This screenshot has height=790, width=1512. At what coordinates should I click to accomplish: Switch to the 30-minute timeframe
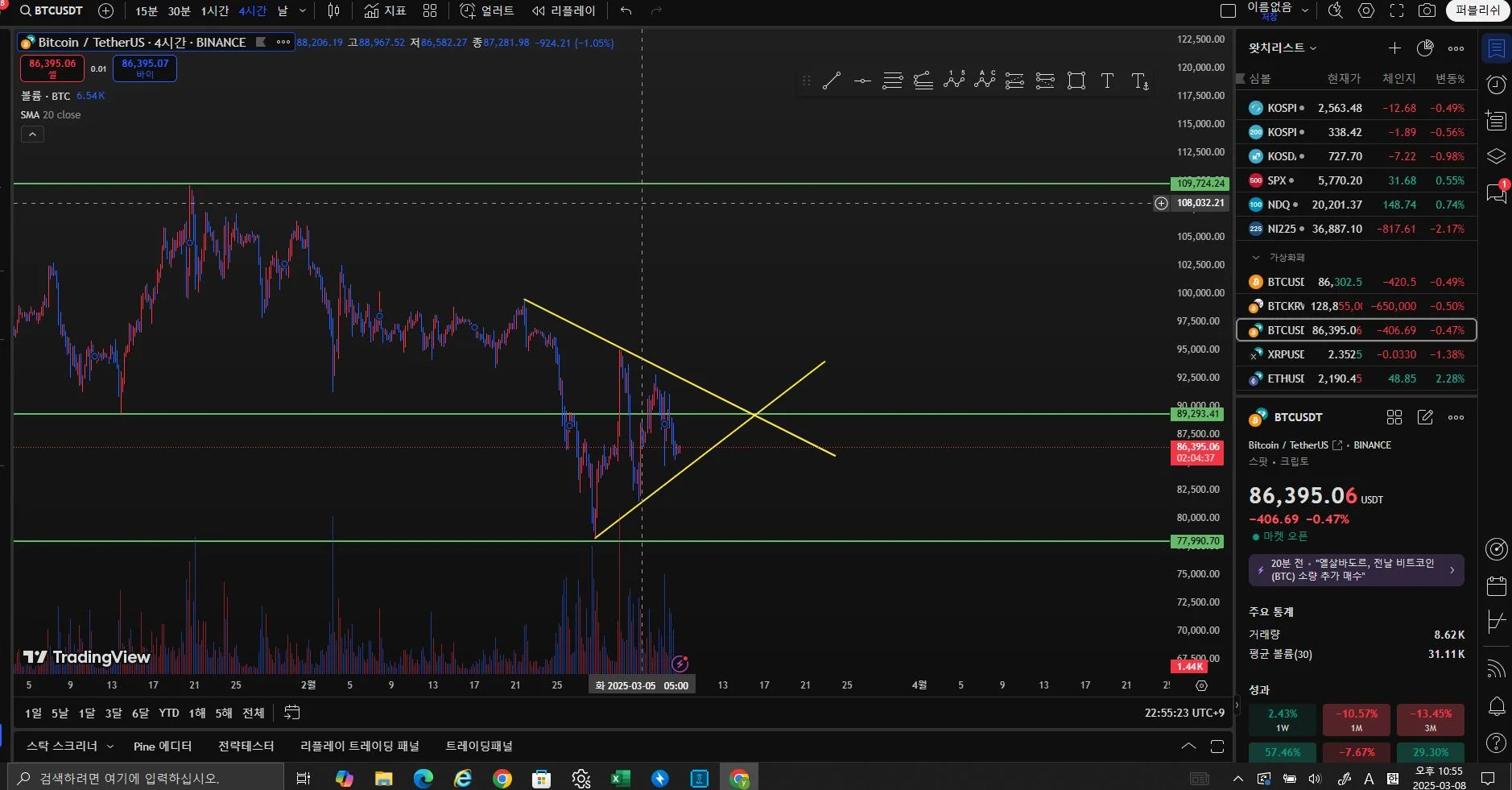(x=179, y=10)
